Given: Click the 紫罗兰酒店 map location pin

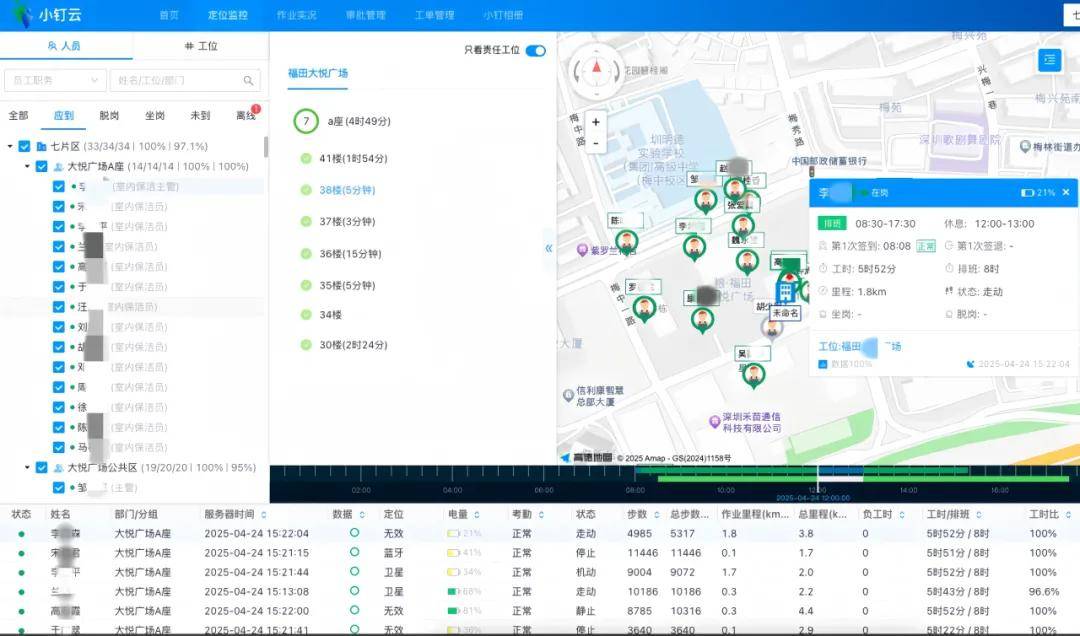Looking at the screenshot, I should [582, 250].
